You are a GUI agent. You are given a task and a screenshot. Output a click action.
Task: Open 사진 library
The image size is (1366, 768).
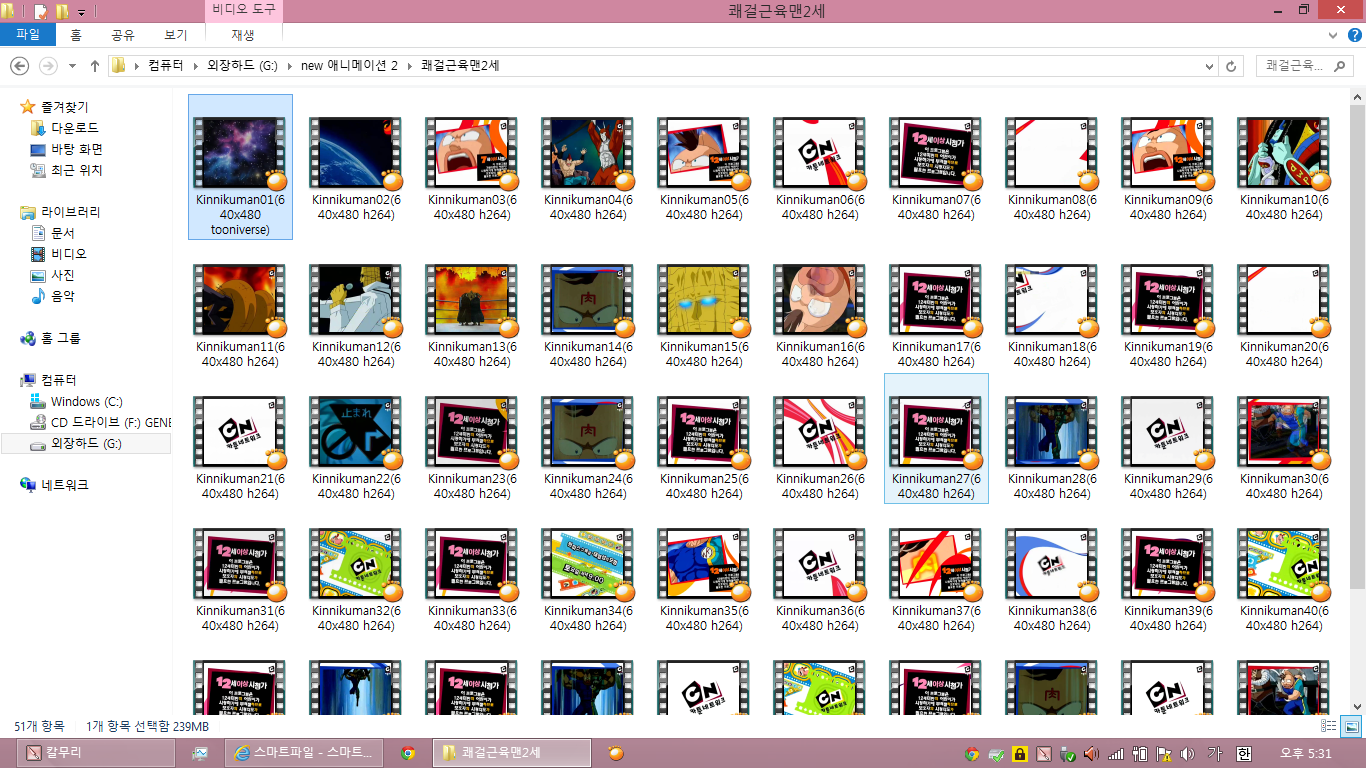(63, 275)
